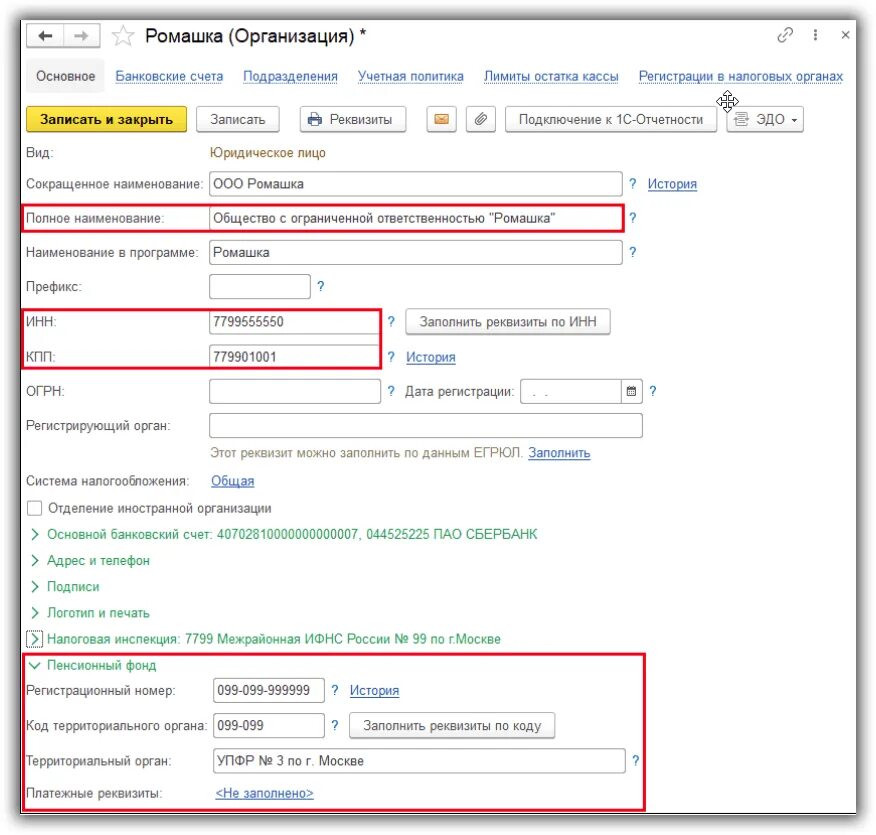Show help for Полное наименование field
The height and width of the screenshot is (835, 876).
coord(632,218)
